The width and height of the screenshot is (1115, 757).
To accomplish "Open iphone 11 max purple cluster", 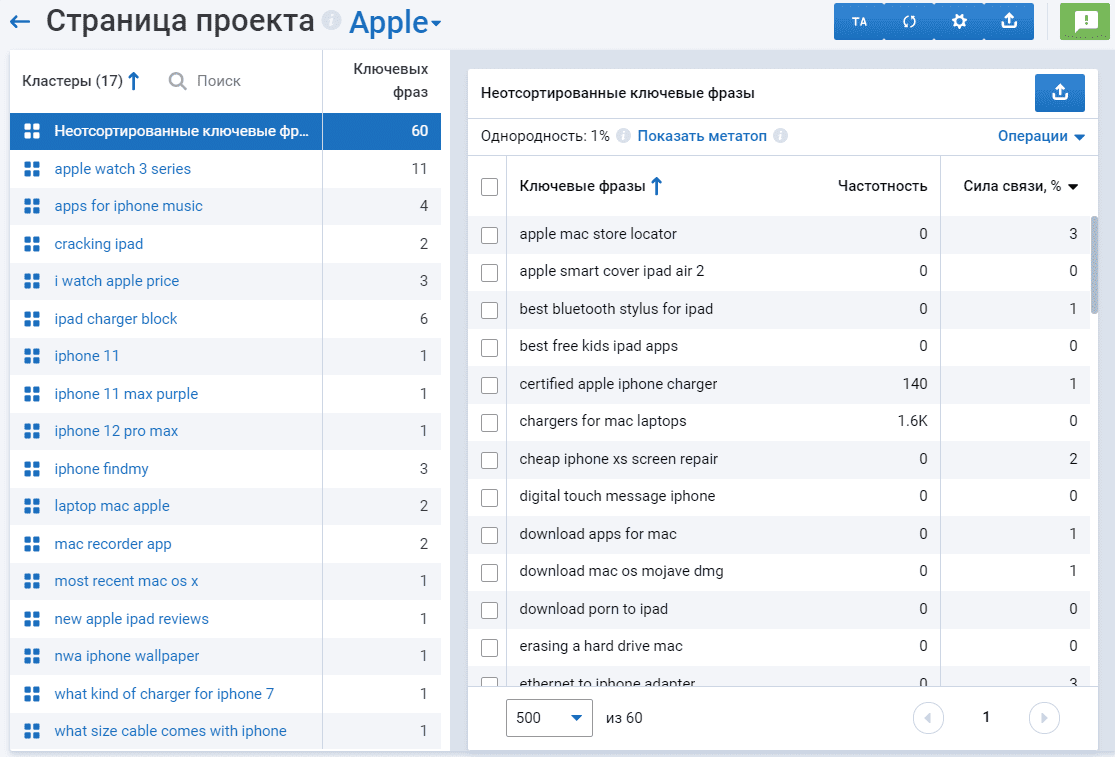I will coord(126,394).
